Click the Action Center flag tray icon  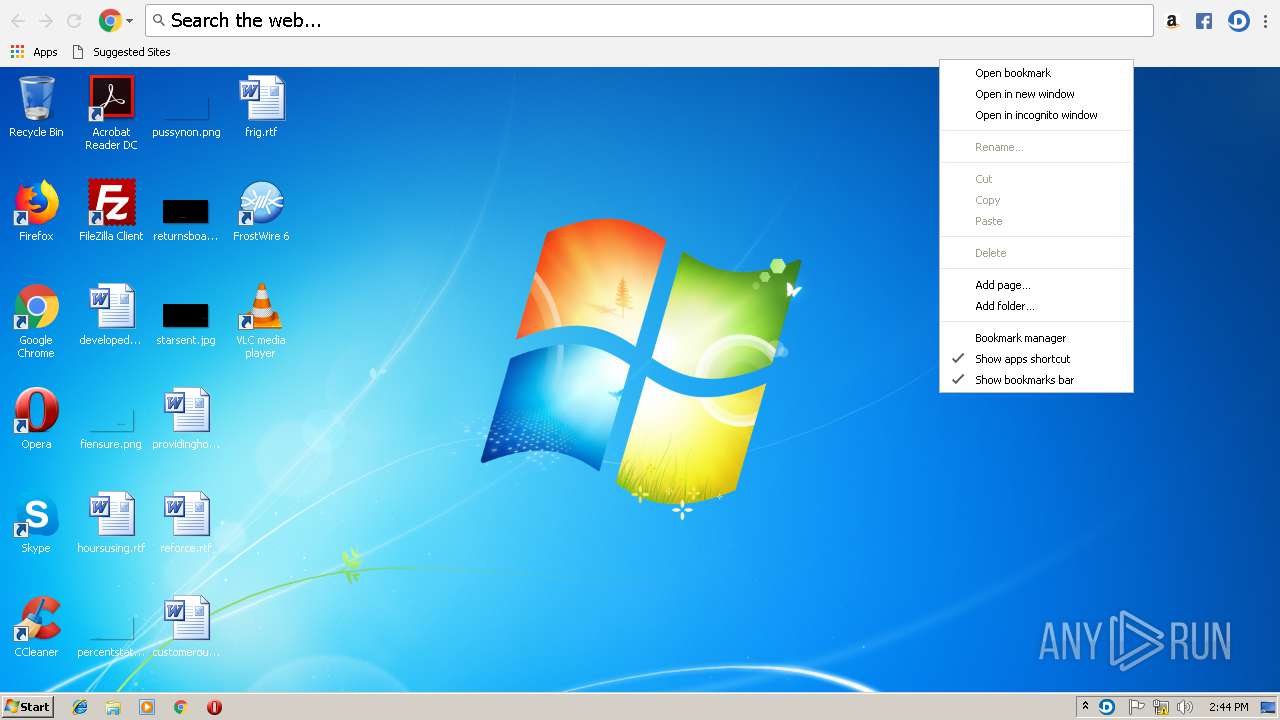(1136, 707)
